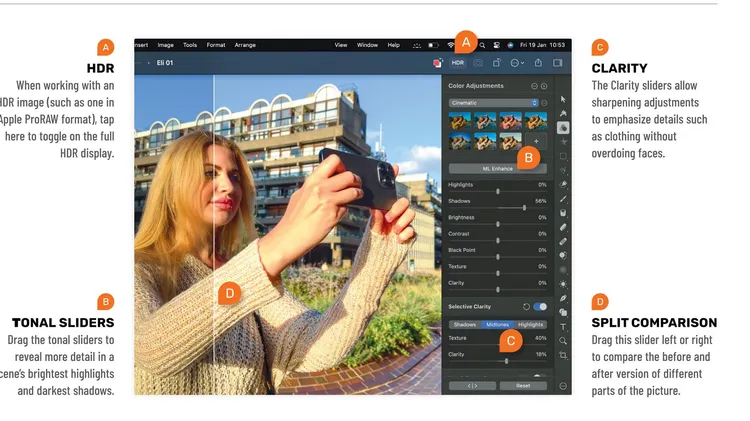750x421 pixels.
Task: Click the transparency checkerboard toolbar icon
Action: [x=477, y=63]
